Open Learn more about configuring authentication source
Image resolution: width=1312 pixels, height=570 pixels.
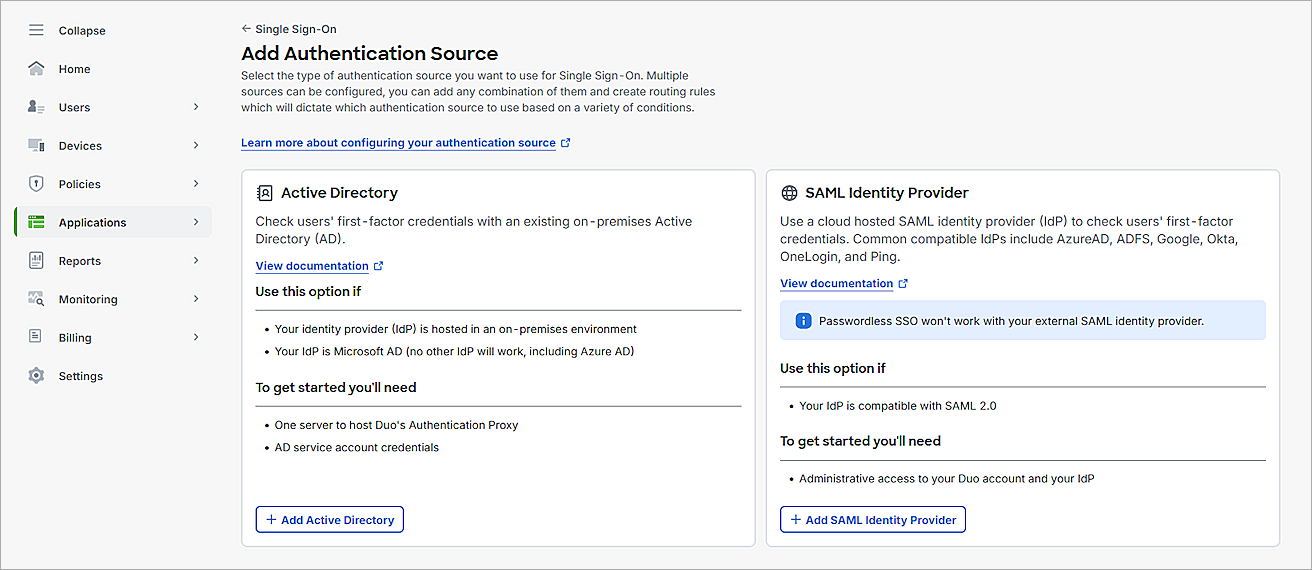[x=398, y=143]
